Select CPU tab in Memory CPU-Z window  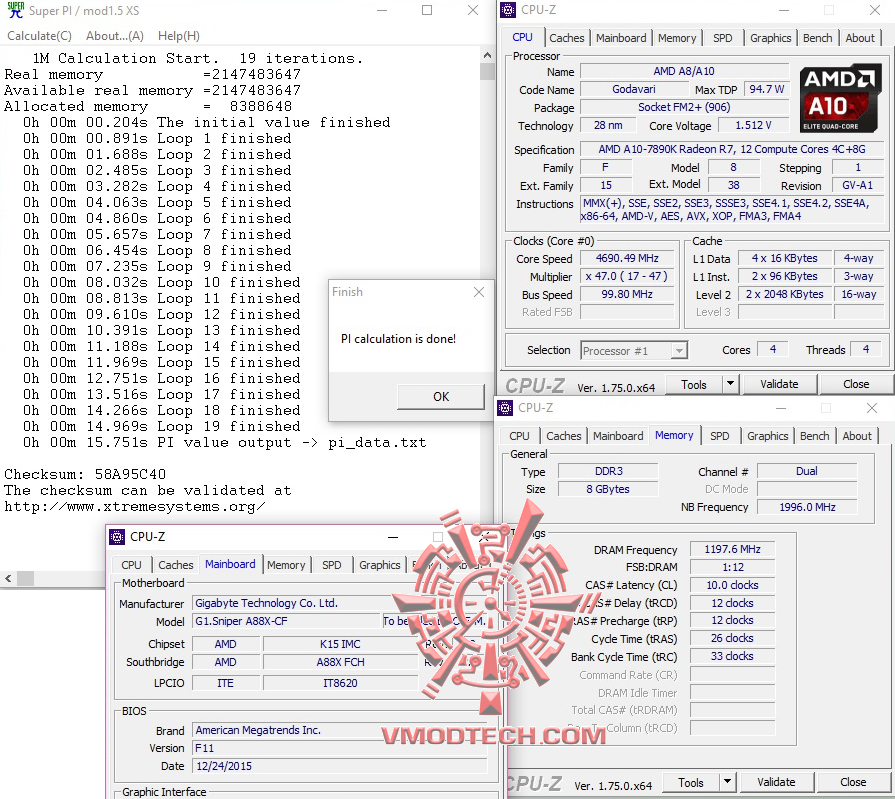pos(519,436)
